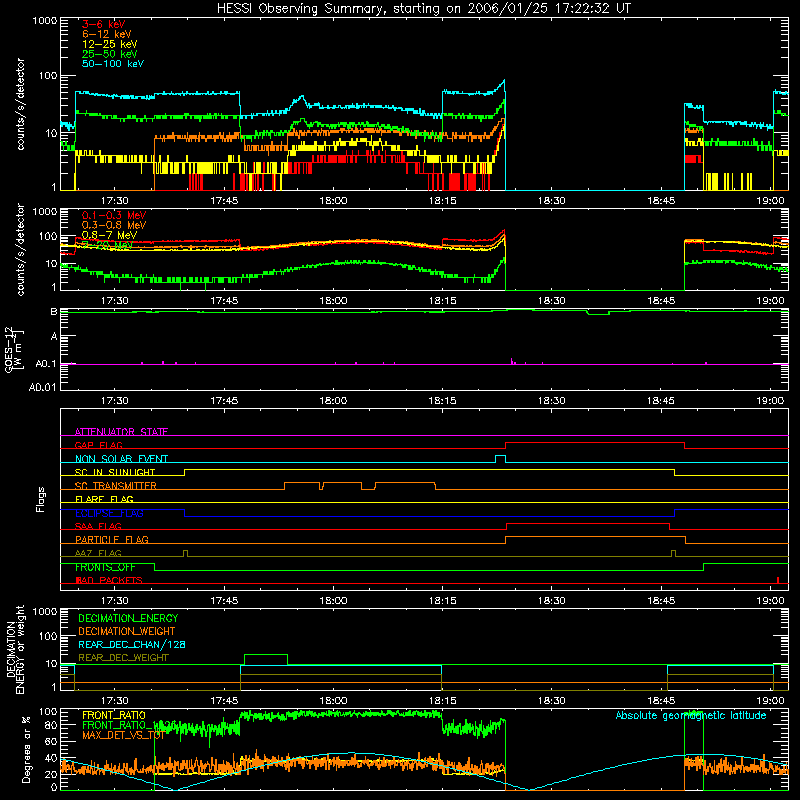Click the BAD_PACKETS red spike near 19:00
The width and height of the screenshot is (800, 800).
click(x=778, y=580)
